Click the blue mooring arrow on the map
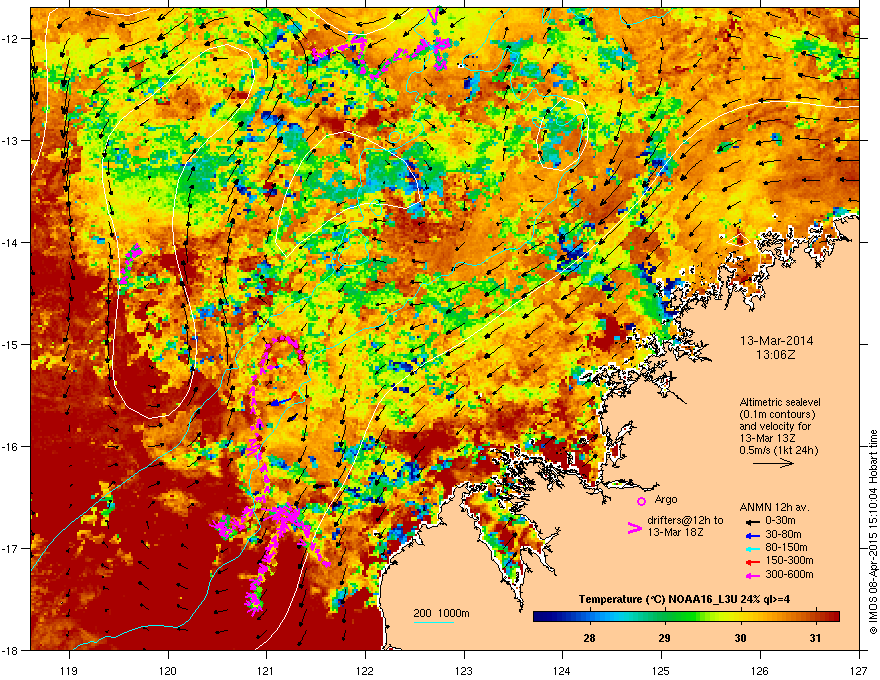The width and height of the screenshot is (880, 680). pos(279,402)
